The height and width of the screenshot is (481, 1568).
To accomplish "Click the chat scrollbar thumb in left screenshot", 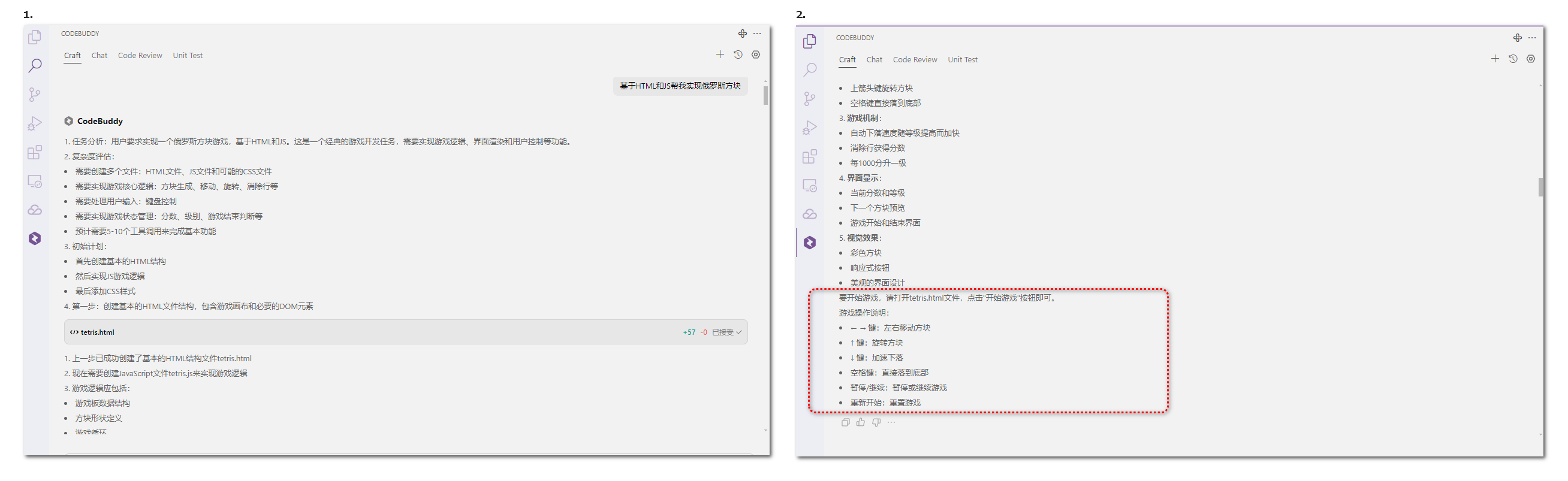I will point(765,95).
